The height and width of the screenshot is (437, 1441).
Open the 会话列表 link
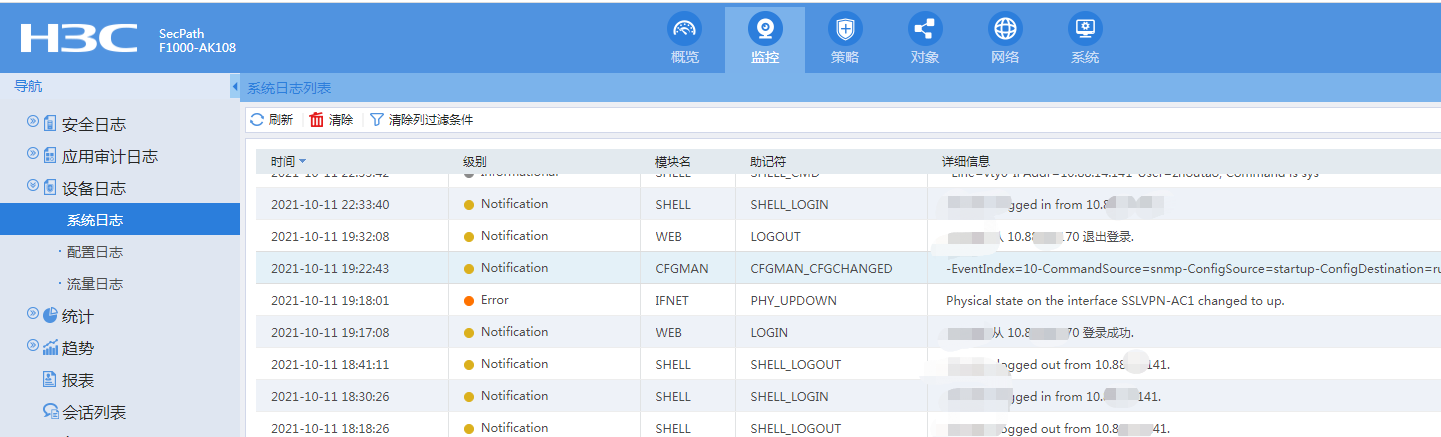[94, 412]
